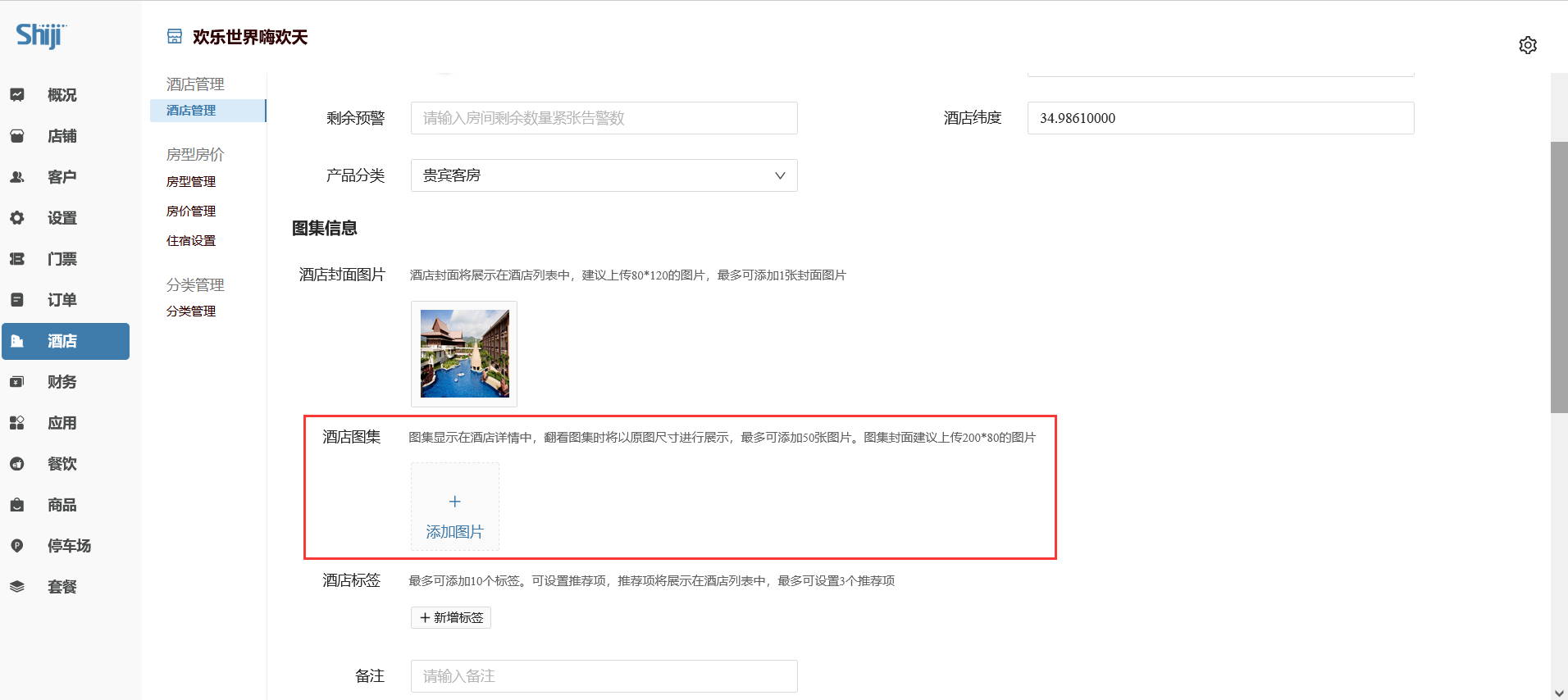Go to 房价管理 submenu item
Viewport: 1568px width, 700px height.
[191, 211]
